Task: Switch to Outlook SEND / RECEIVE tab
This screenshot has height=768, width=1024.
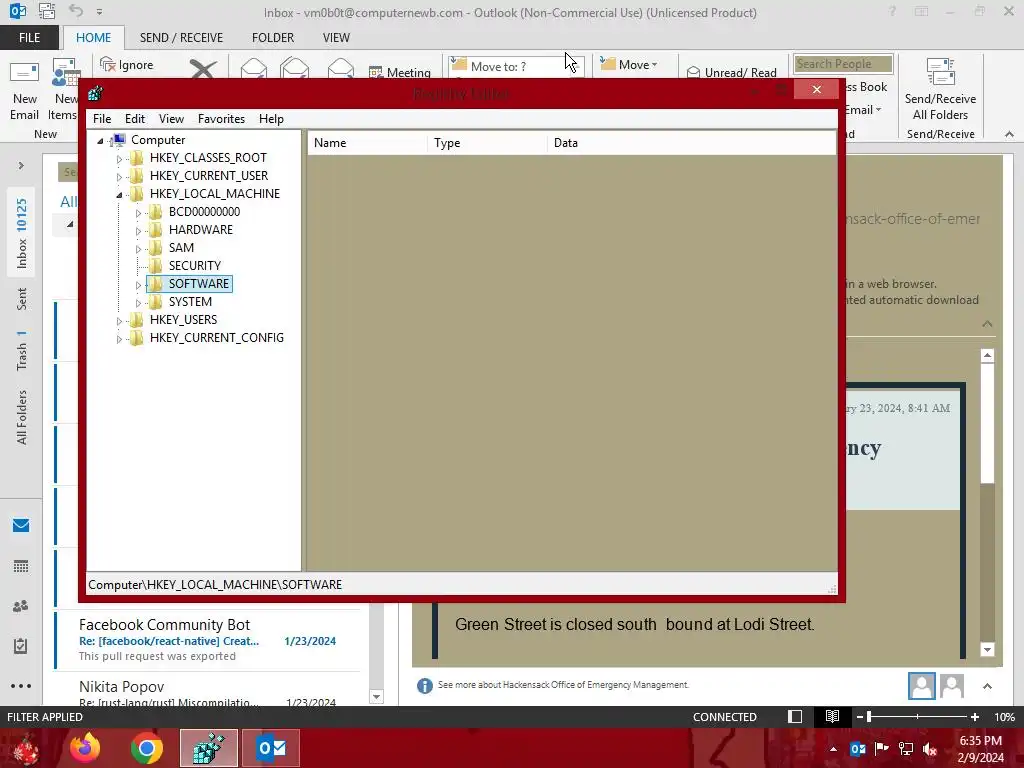Action: (x=181, y=38)
